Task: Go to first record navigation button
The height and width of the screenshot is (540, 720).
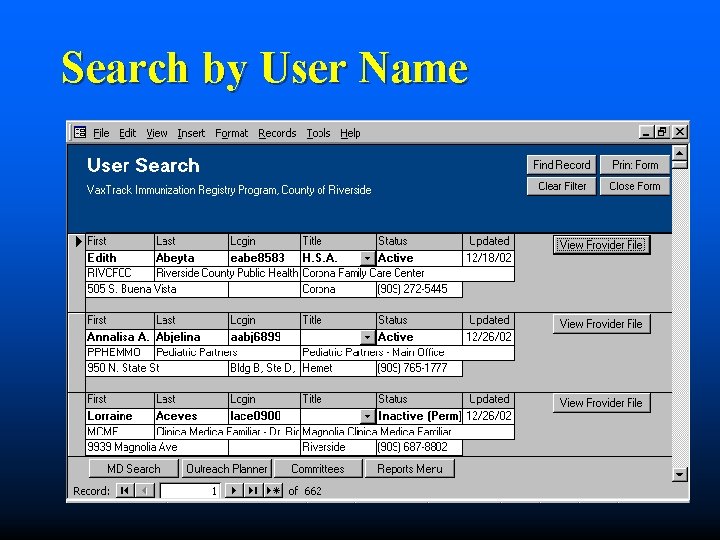Action: pyautogui.click(x=124, y=491)
